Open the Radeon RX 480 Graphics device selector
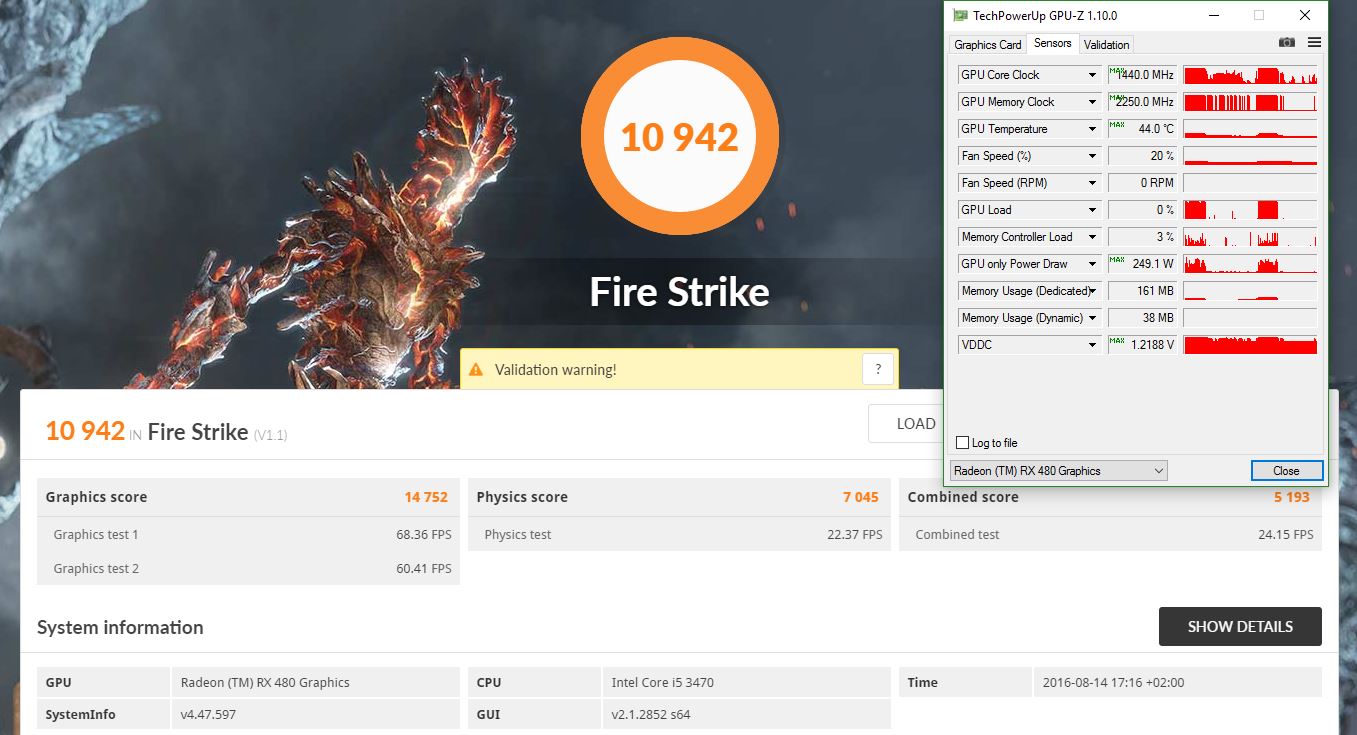 [x=1058, y=470]
